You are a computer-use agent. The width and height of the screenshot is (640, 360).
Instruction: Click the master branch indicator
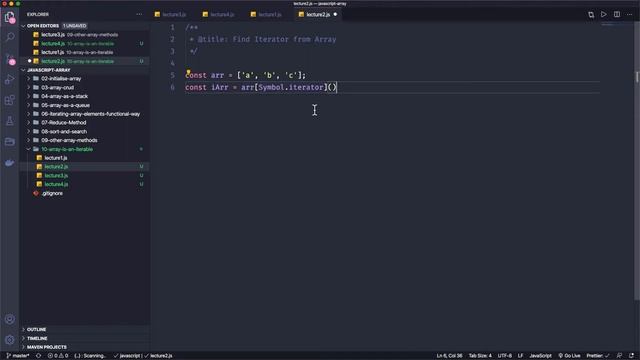coord(17,356)
